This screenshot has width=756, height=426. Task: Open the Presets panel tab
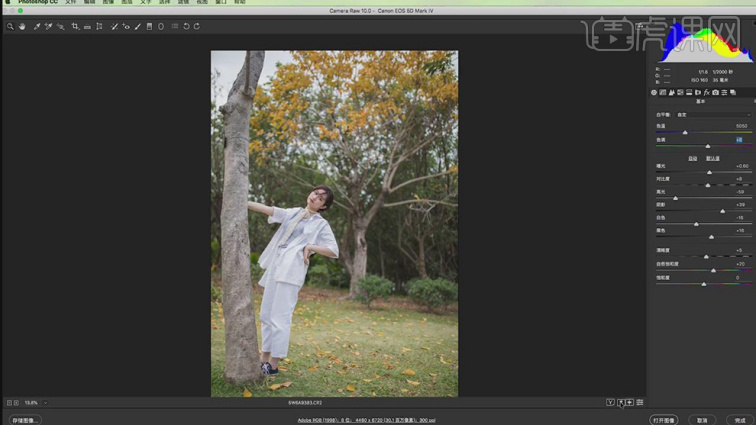724,93
